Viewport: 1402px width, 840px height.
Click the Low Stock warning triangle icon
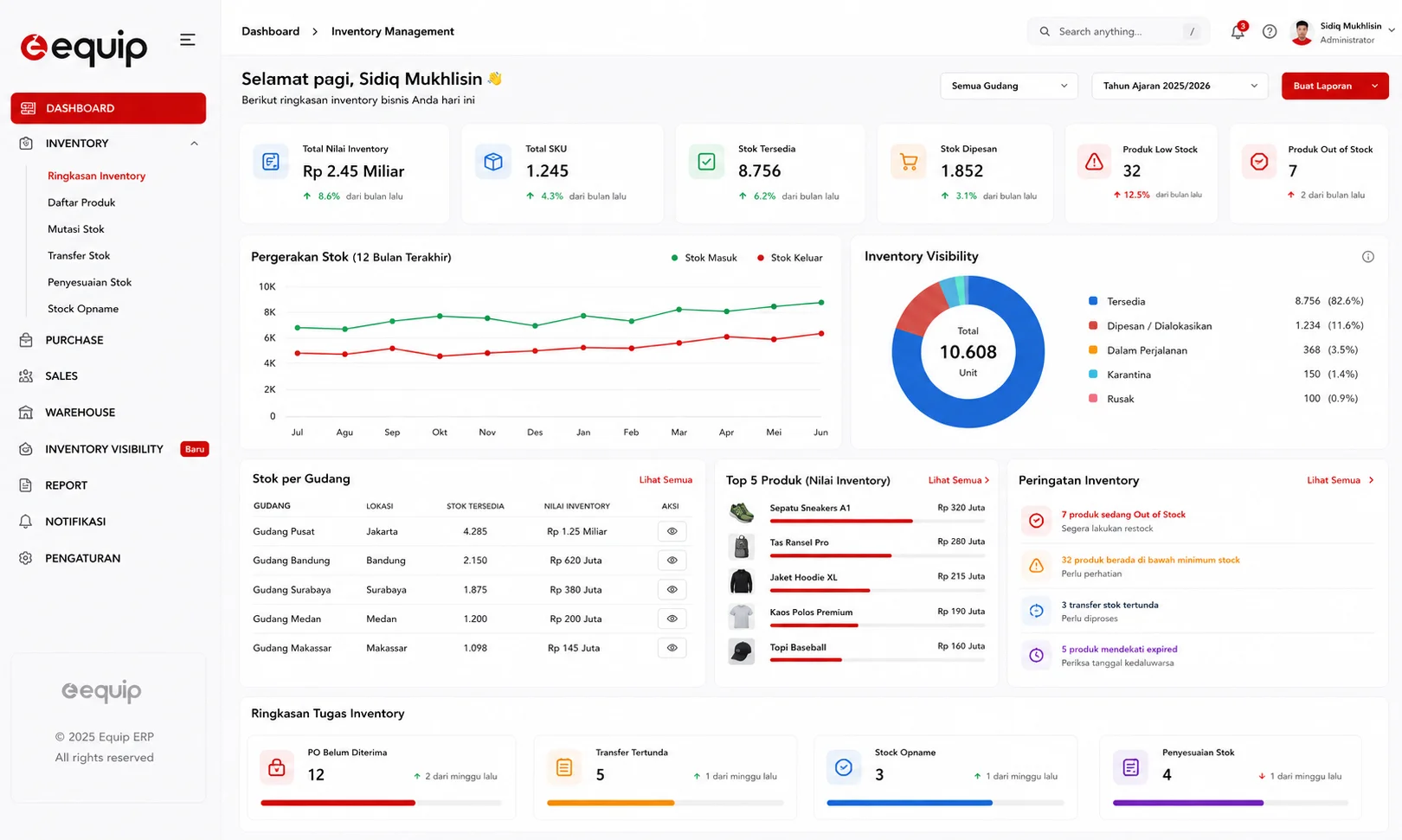[1094, 162]
